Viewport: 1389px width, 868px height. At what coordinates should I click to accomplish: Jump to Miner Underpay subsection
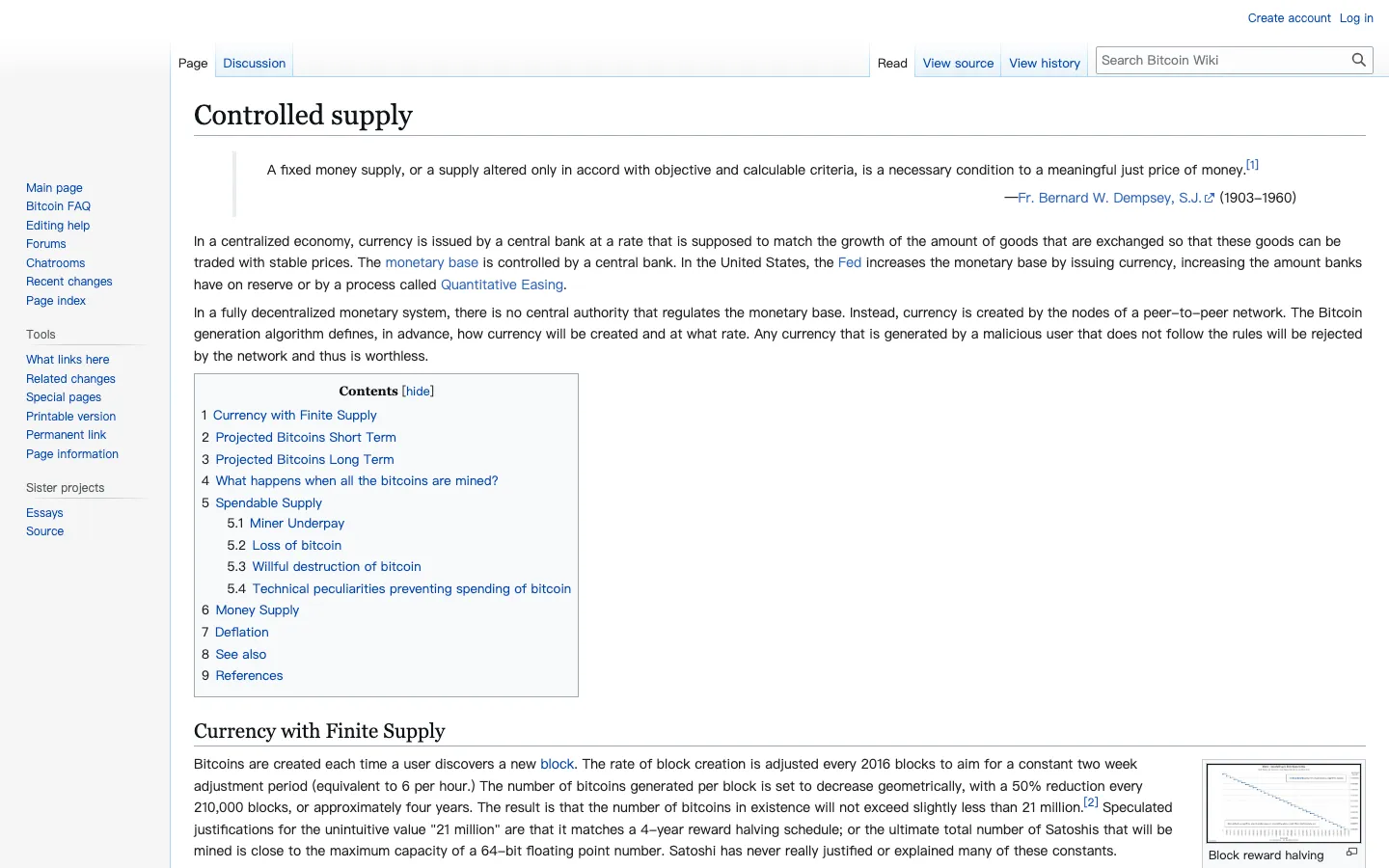(x=297, y=523)
